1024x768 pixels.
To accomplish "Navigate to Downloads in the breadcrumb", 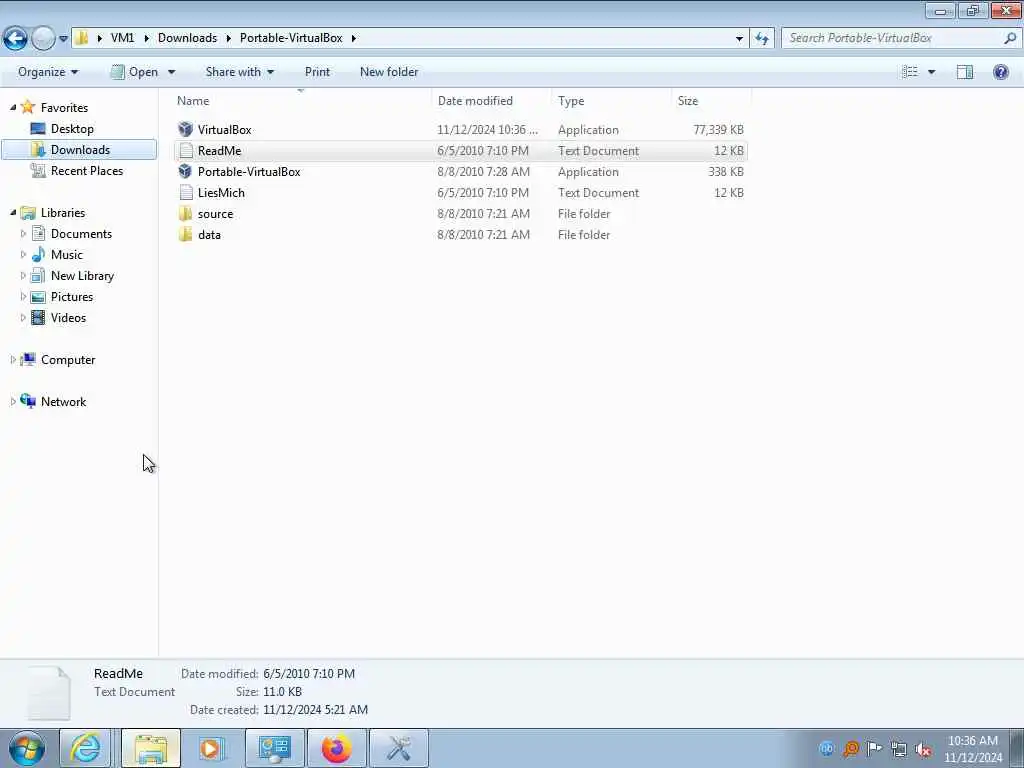I will 187,38.
